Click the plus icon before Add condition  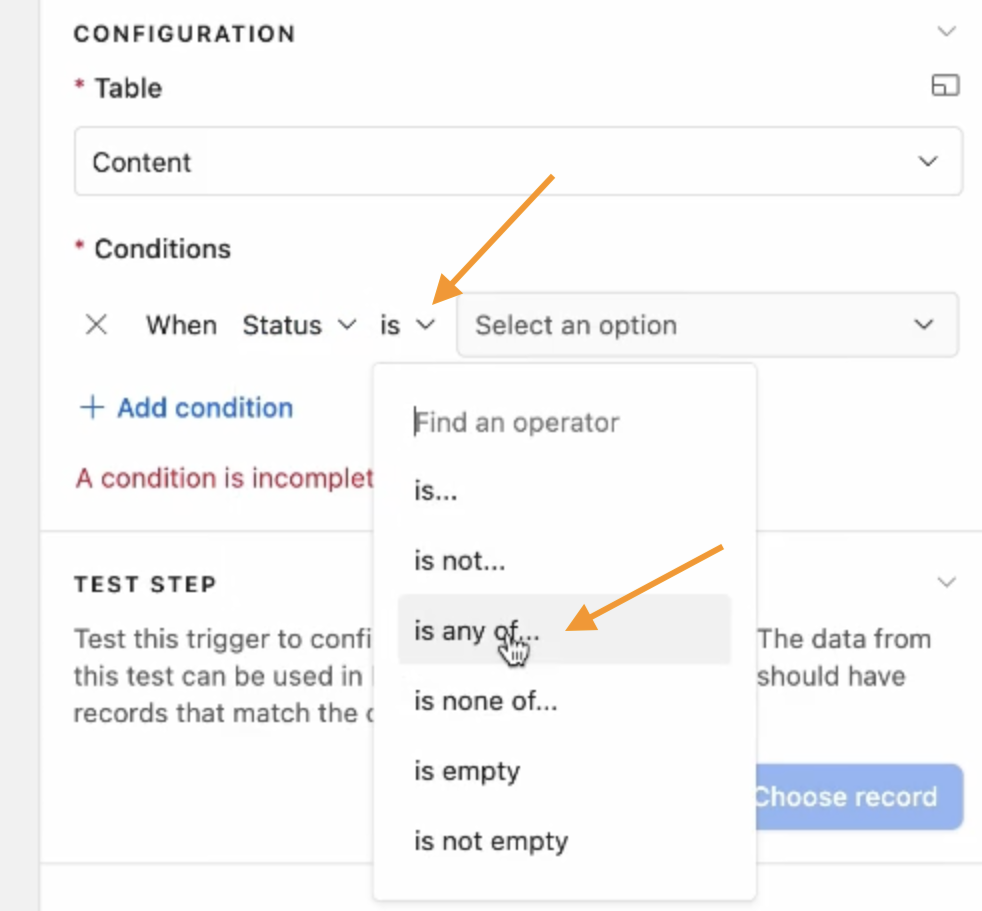click(92, 408)
